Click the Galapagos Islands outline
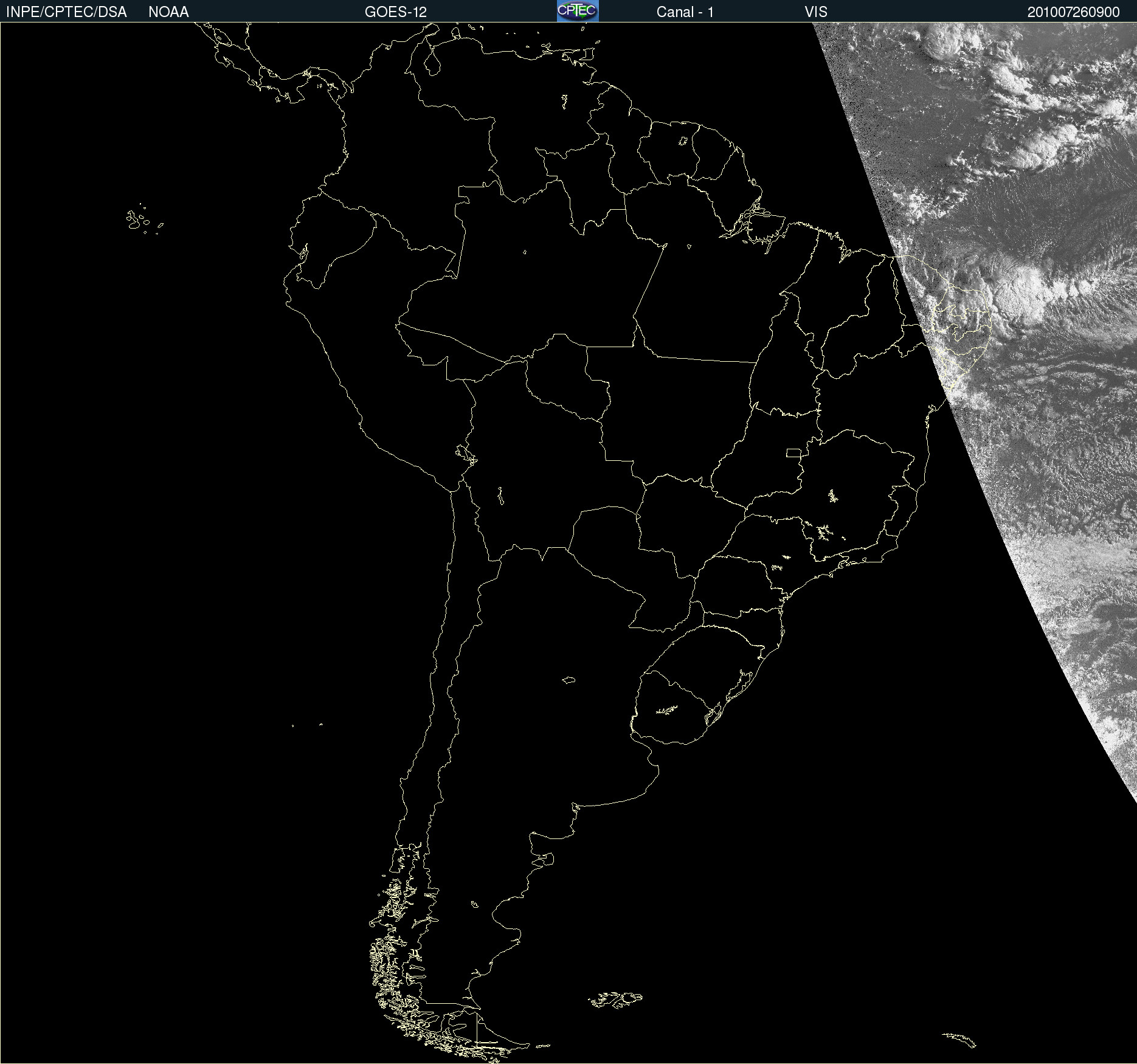The height and width of the screenshot is (1064, 1137). (145, 219)
